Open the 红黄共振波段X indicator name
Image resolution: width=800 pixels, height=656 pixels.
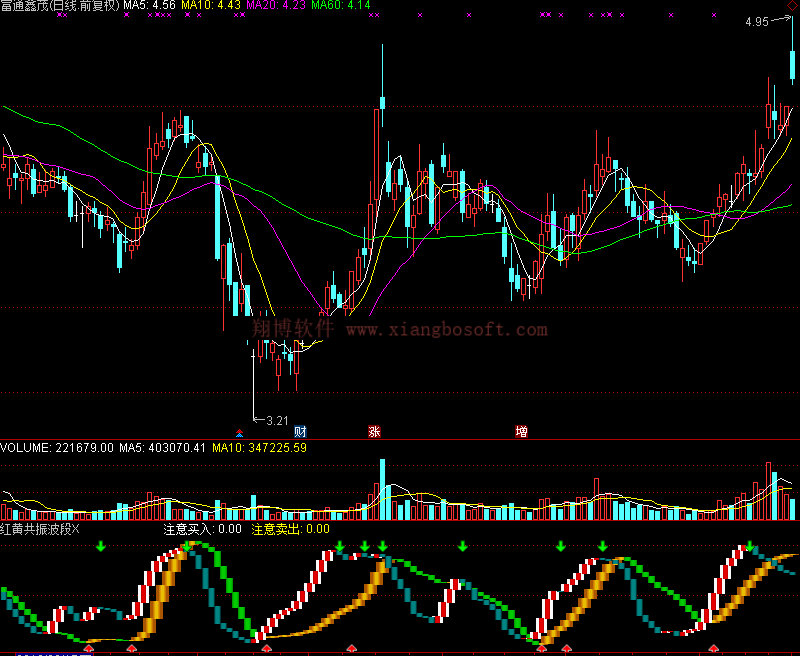point(40,528)
